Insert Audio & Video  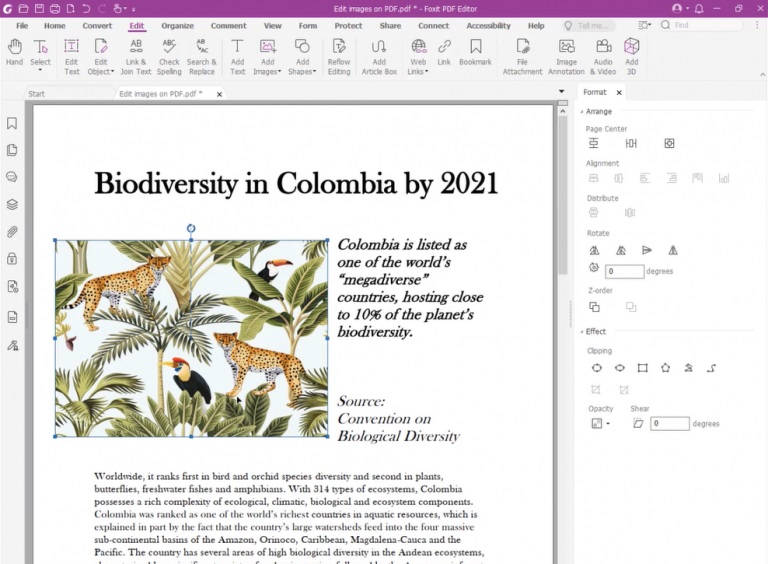click(x=603, y=57)
